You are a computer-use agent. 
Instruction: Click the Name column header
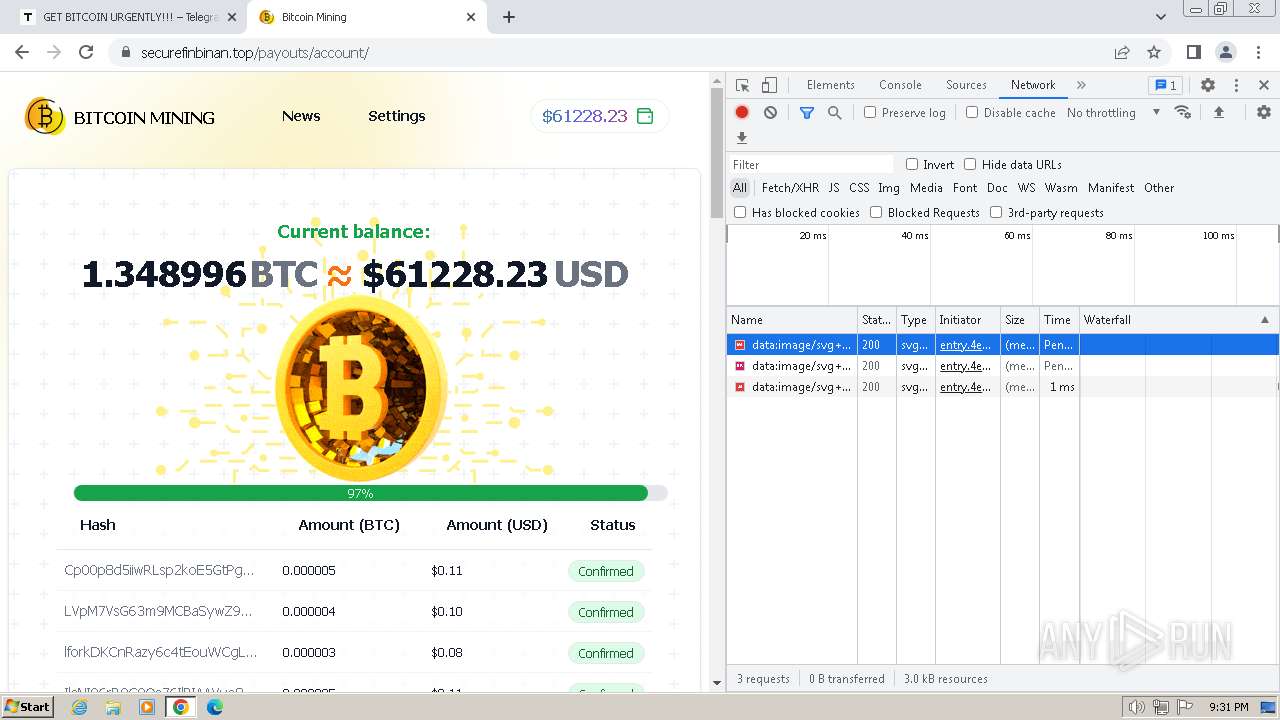point(791,320)
